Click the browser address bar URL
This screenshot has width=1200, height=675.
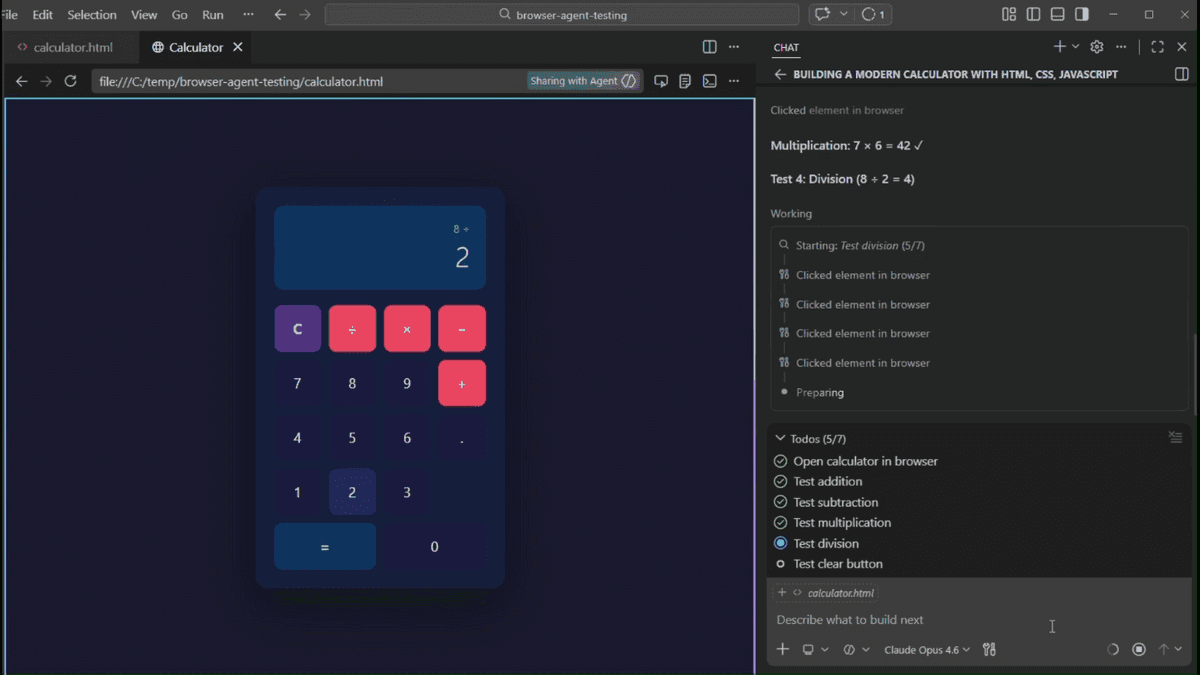click(x=241, y=81)
